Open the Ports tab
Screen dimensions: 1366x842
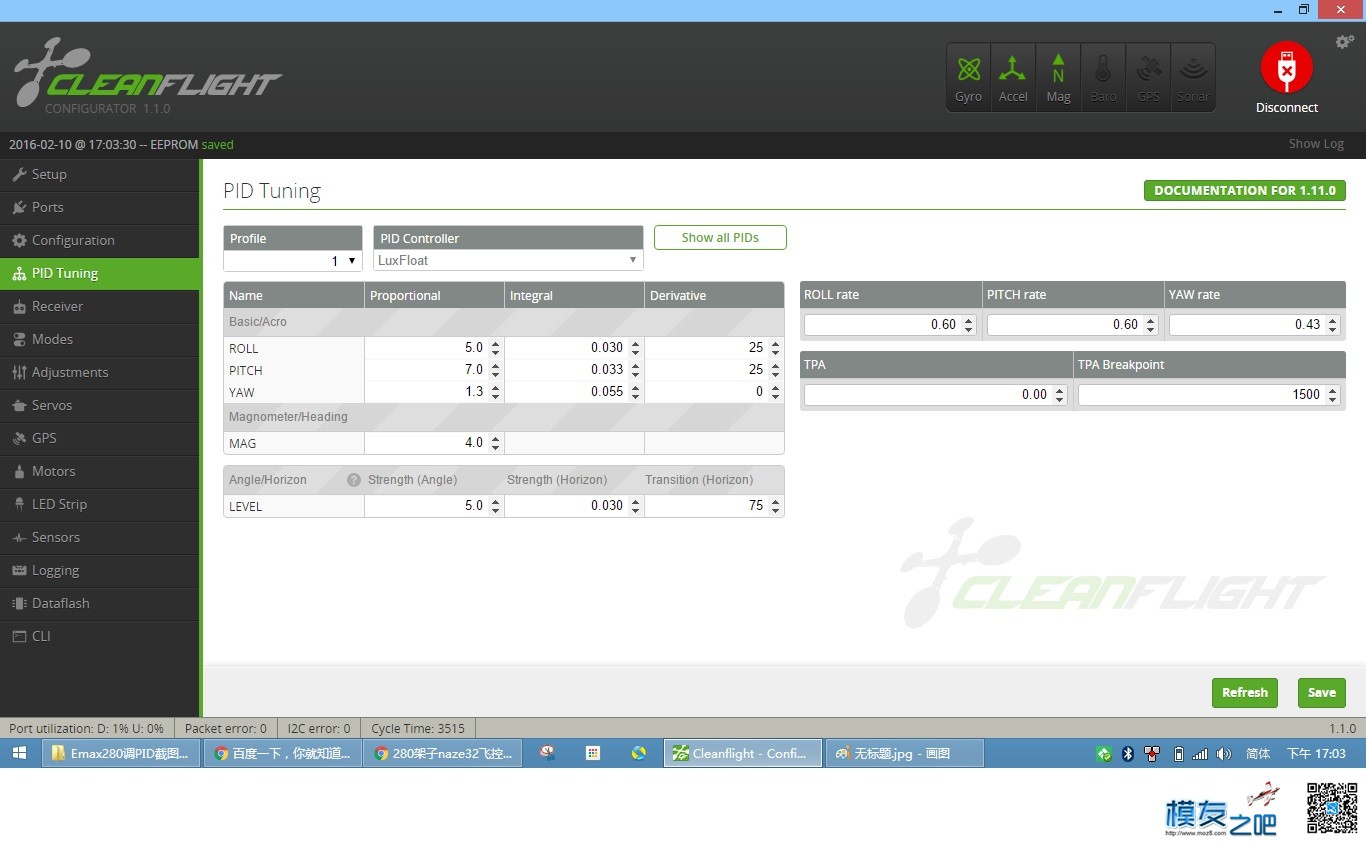(100, 207)
